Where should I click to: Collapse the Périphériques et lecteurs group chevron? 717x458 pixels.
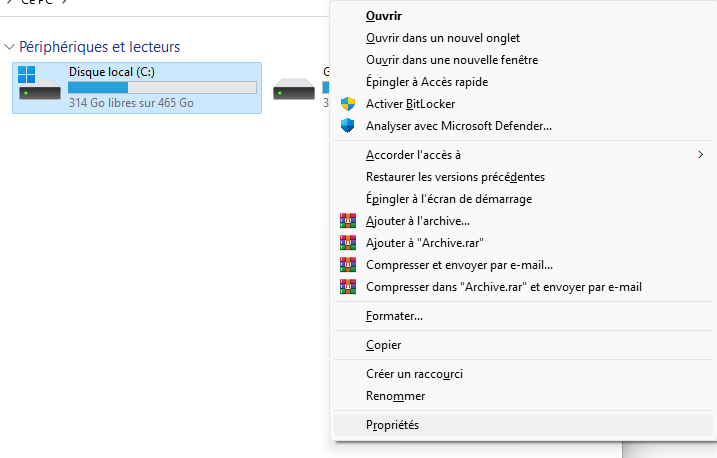9,47
